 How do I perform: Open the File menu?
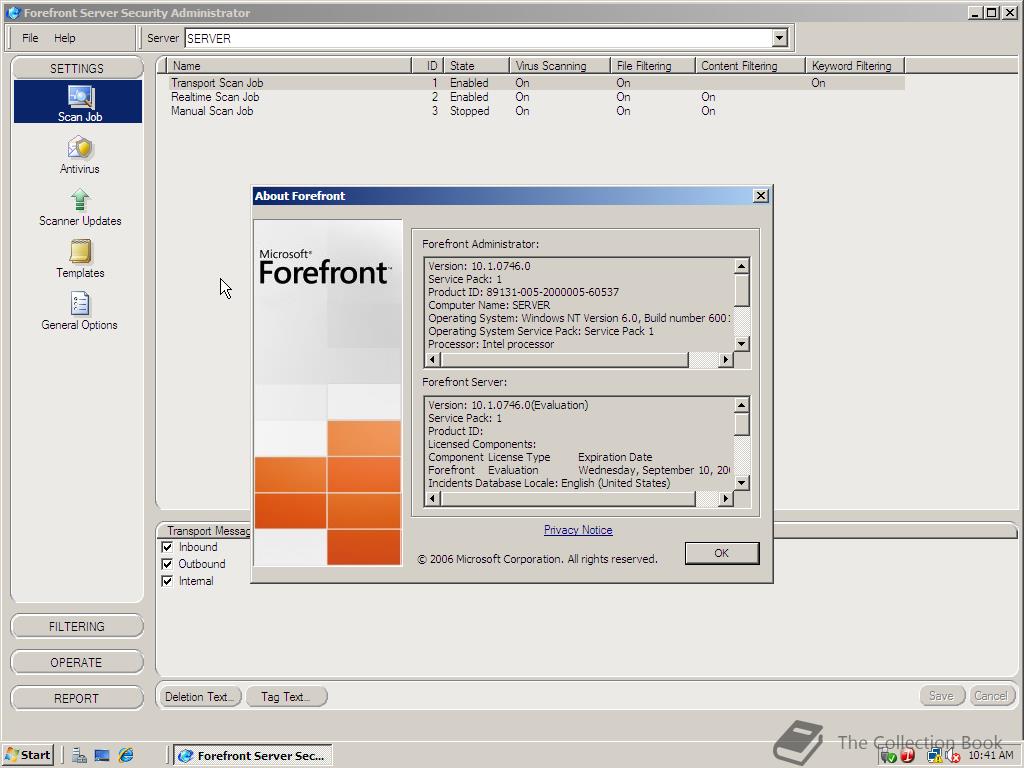pyautogui.click(x=30, y=38)
